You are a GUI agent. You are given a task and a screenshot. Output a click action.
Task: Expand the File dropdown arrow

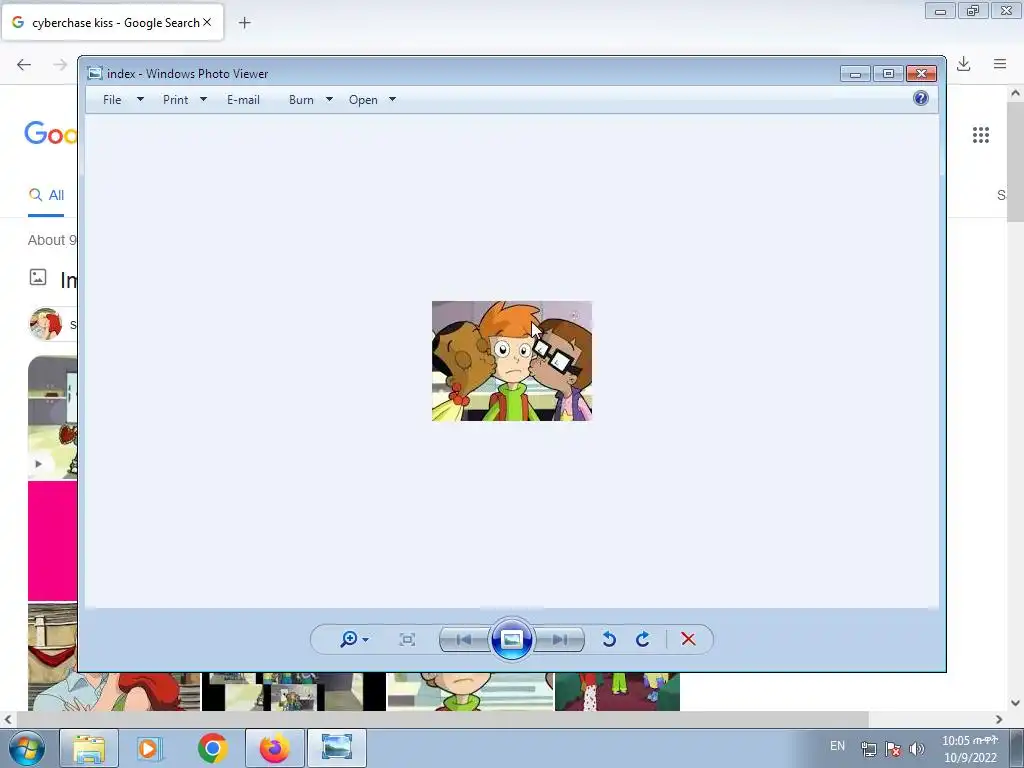(x=140, y=99)
